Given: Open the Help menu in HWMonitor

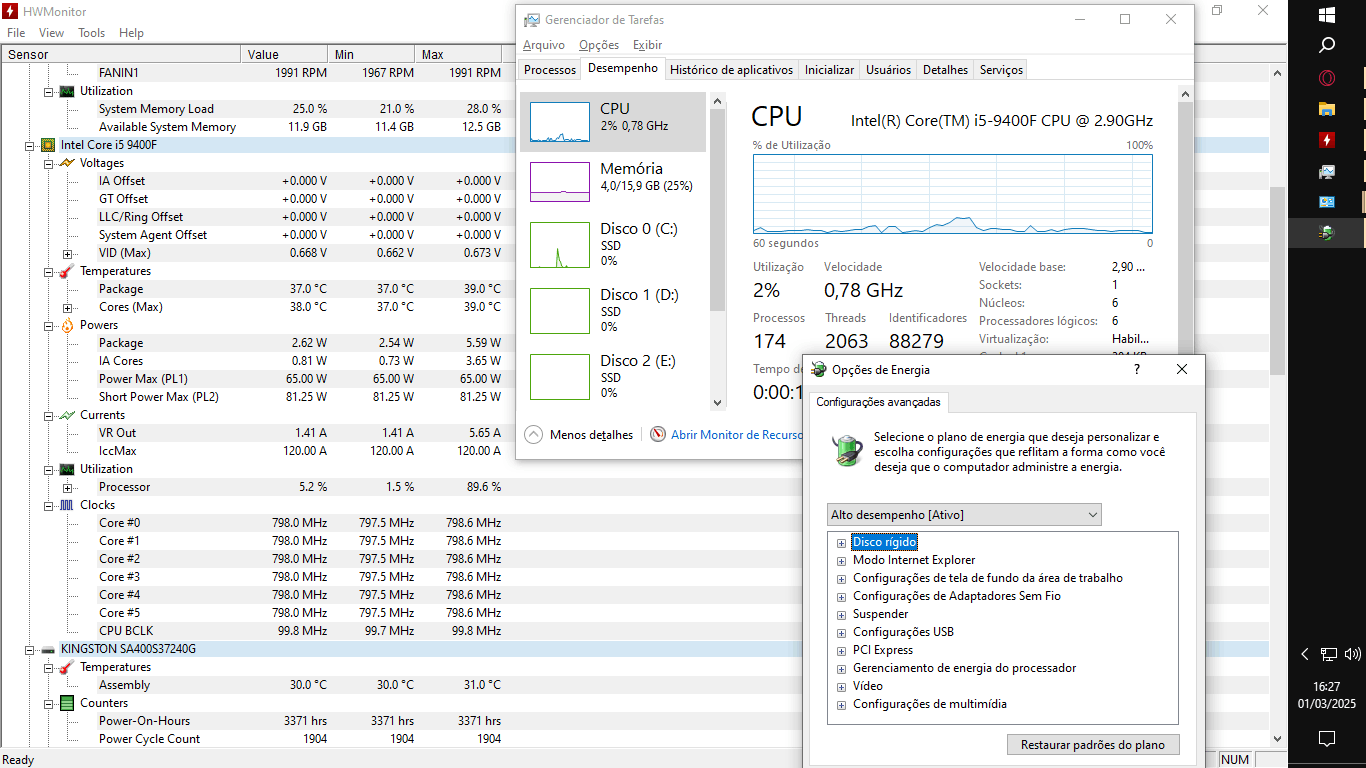Looking at the screenshot, I should coord(132,33).
